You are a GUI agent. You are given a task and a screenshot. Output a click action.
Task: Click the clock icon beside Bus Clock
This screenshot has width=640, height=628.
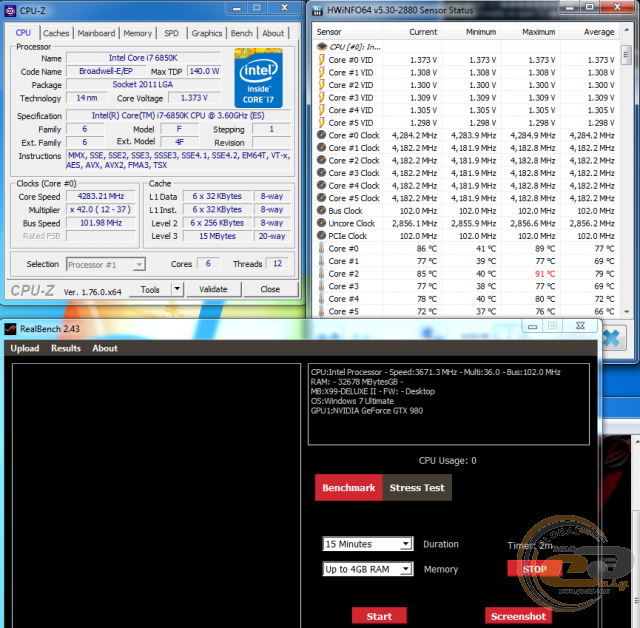coord(322,211)
